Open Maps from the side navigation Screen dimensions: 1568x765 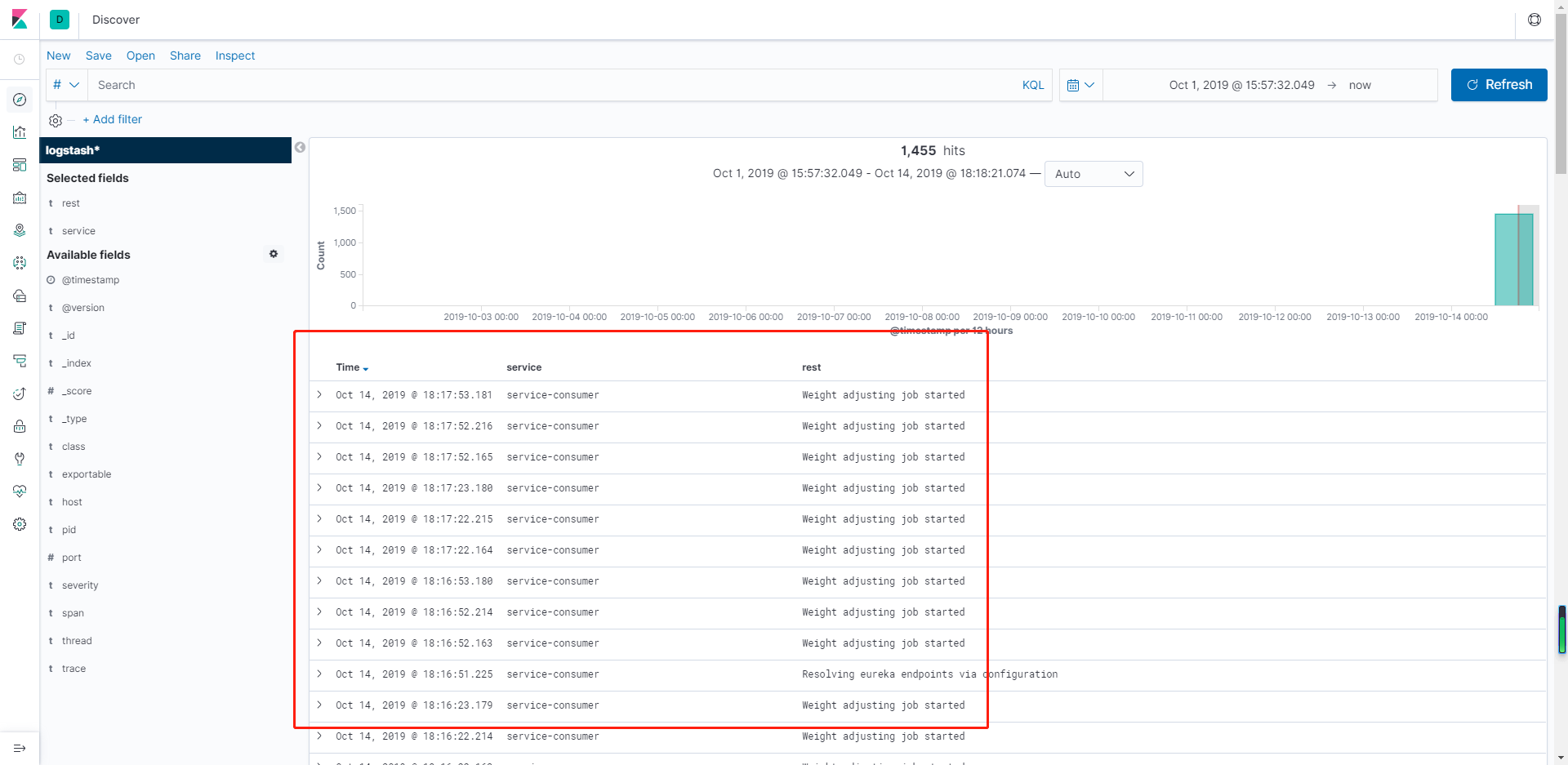(x=20, y=230)
